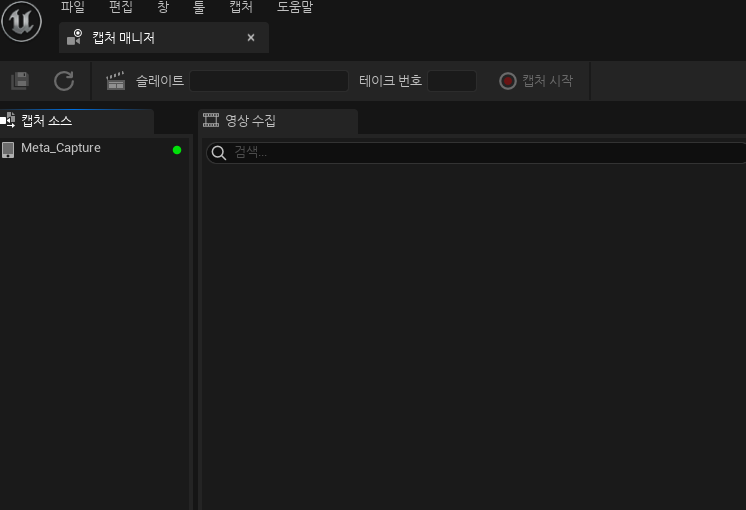Image resolution: width=746 pixels, height=510 pixels.
Task: Open the 창 menu
Action: (163, 7)
